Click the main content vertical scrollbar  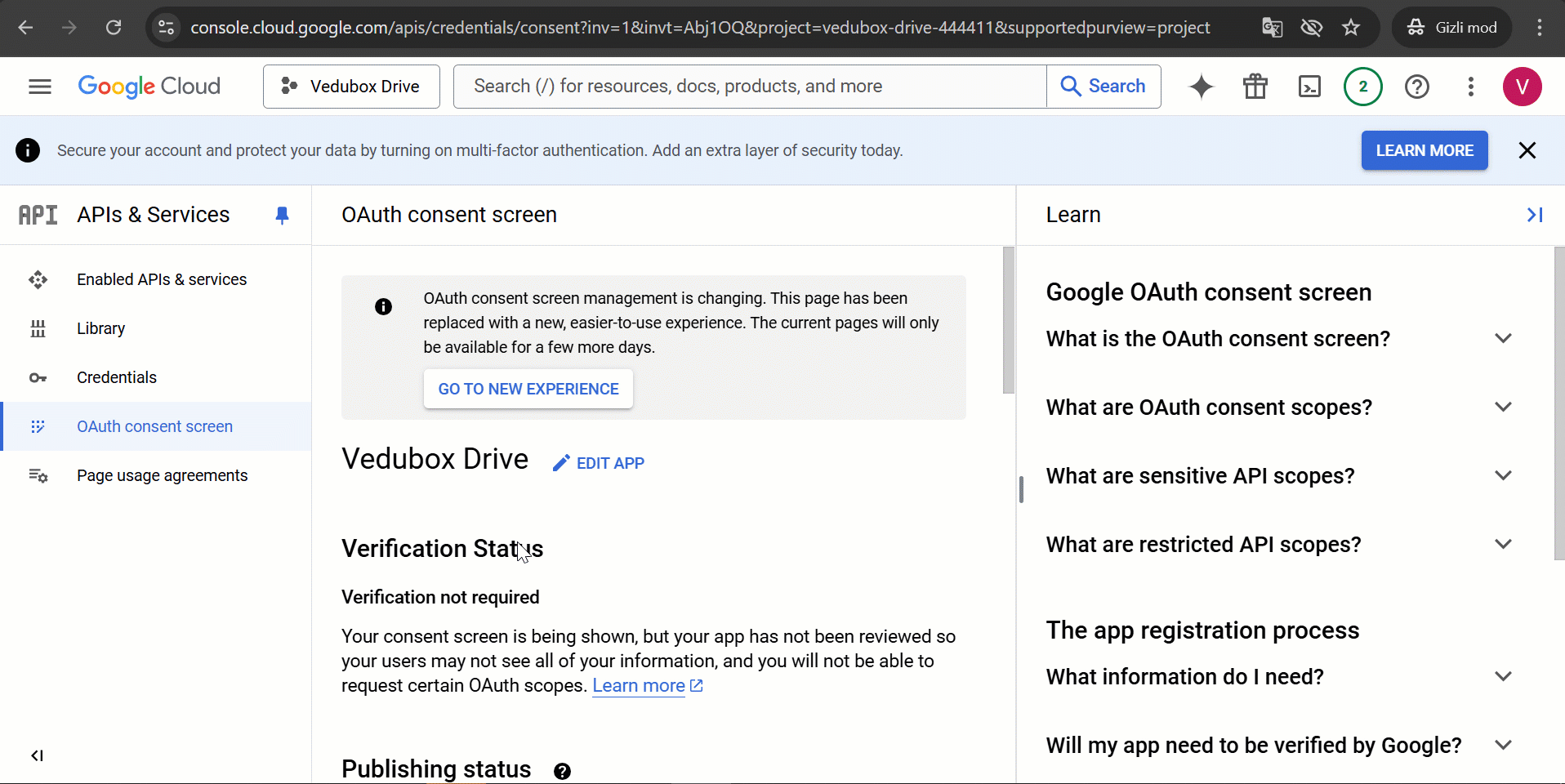click(1008, 320)
